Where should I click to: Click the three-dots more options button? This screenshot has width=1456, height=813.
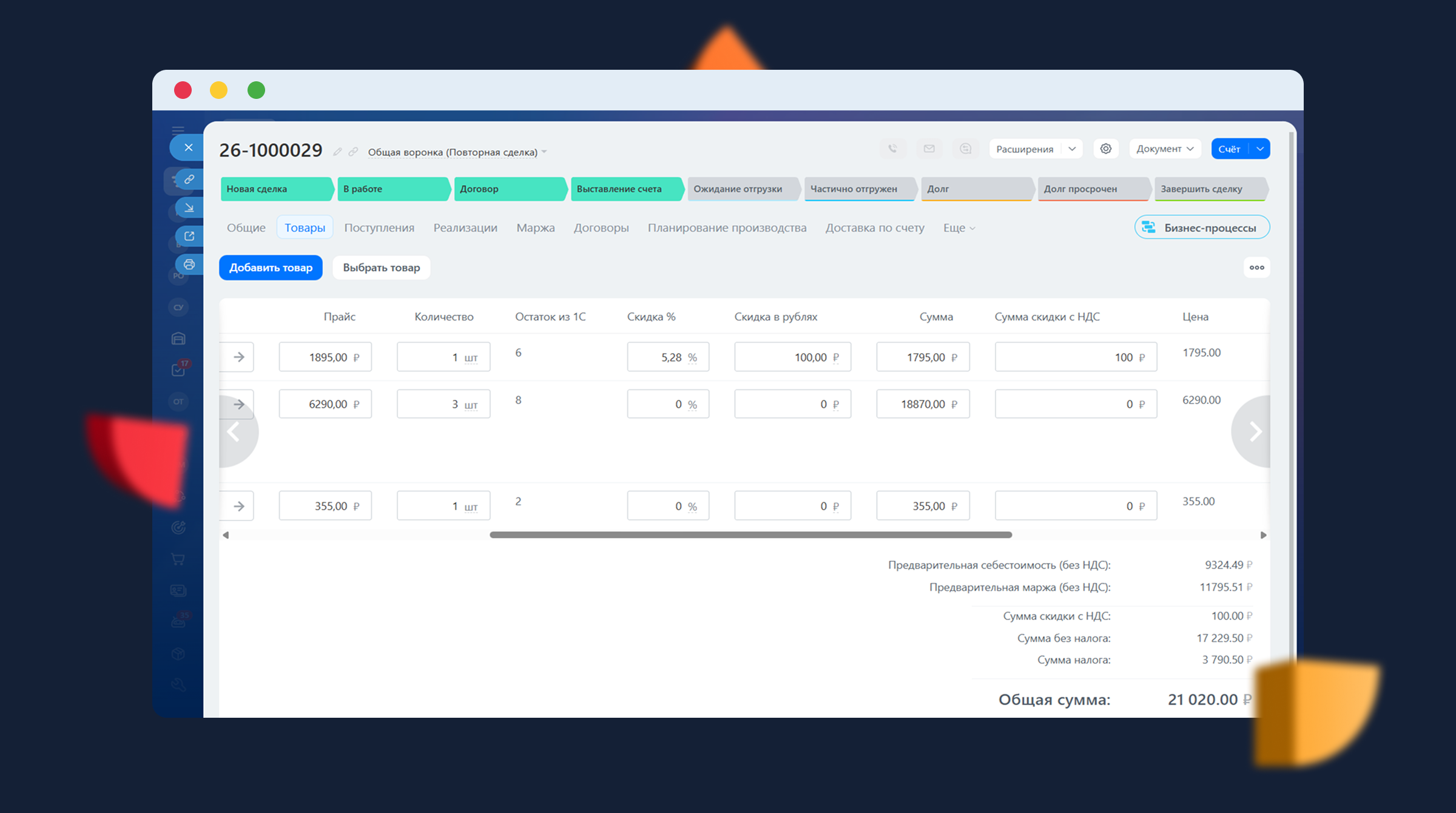click(x=1256, y=268)
